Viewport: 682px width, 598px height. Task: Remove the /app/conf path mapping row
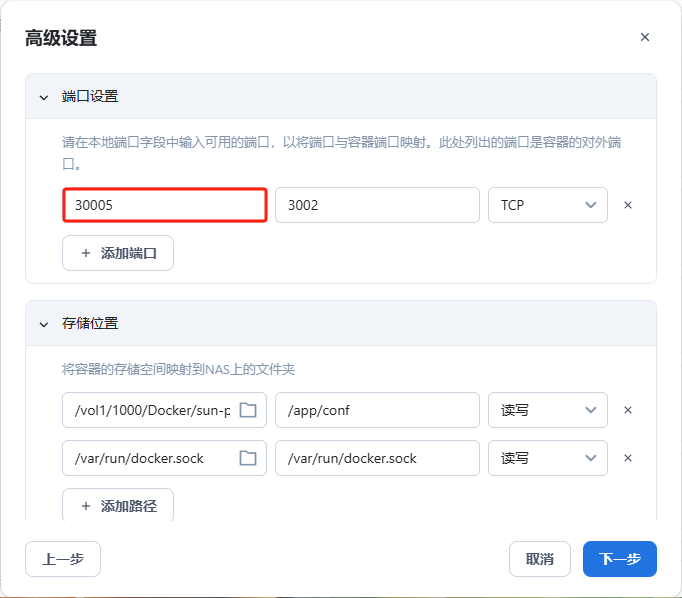click(628, 410)
